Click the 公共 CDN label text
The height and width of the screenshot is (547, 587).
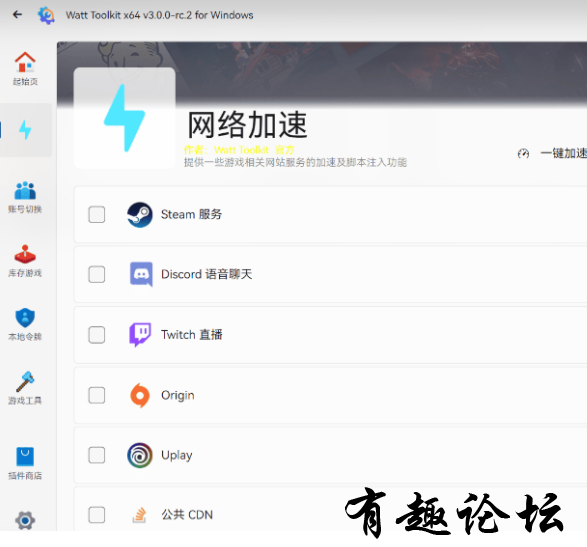187,515
